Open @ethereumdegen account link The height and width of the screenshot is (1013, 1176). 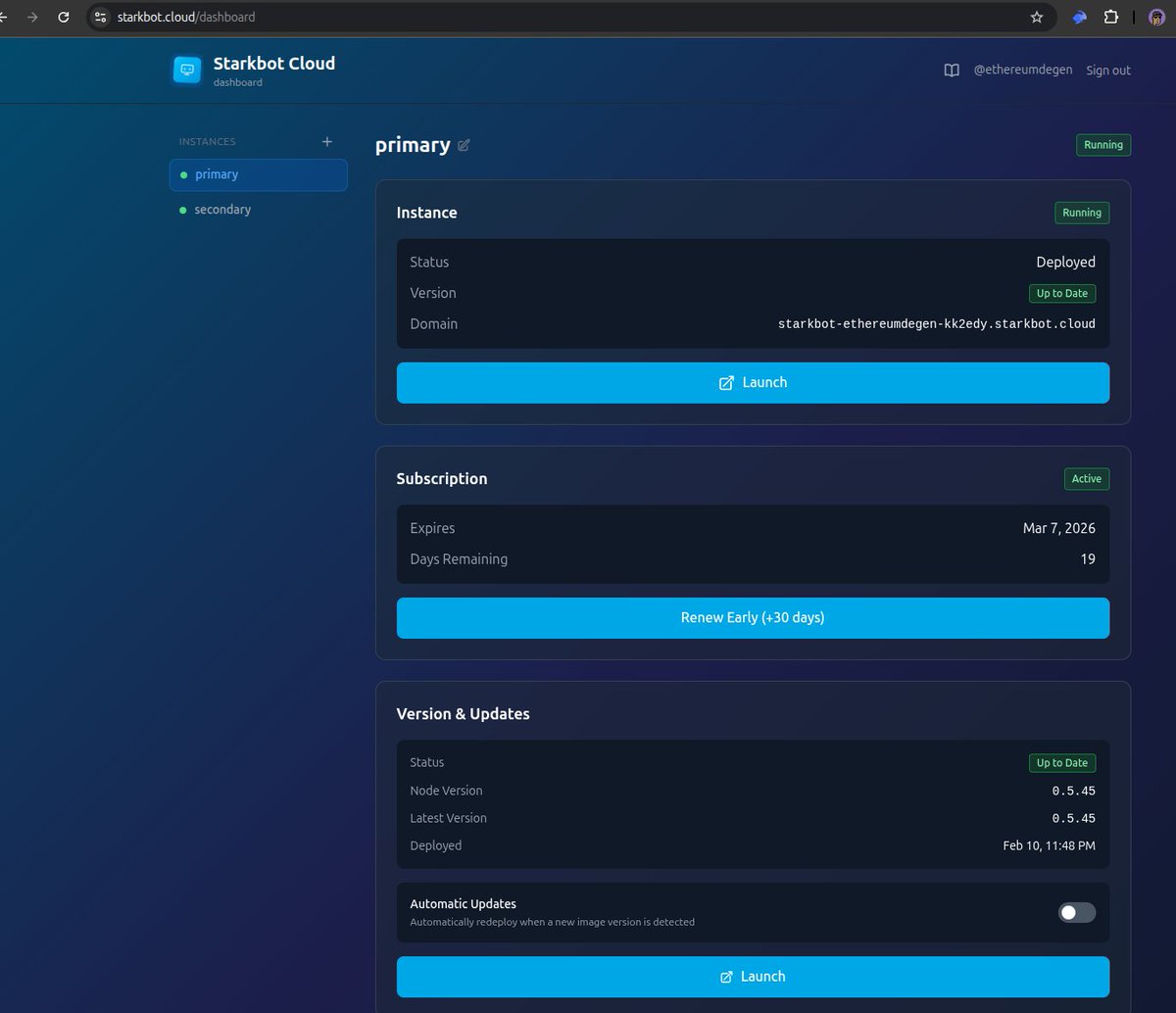tap(1022, 71)
